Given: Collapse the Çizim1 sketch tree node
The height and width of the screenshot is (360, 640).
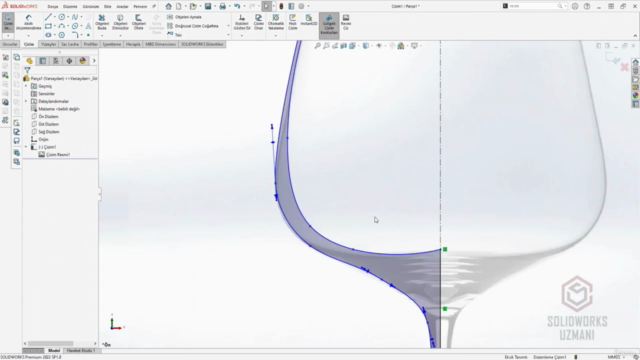Looking at the screenshot, I should point(26,147).
